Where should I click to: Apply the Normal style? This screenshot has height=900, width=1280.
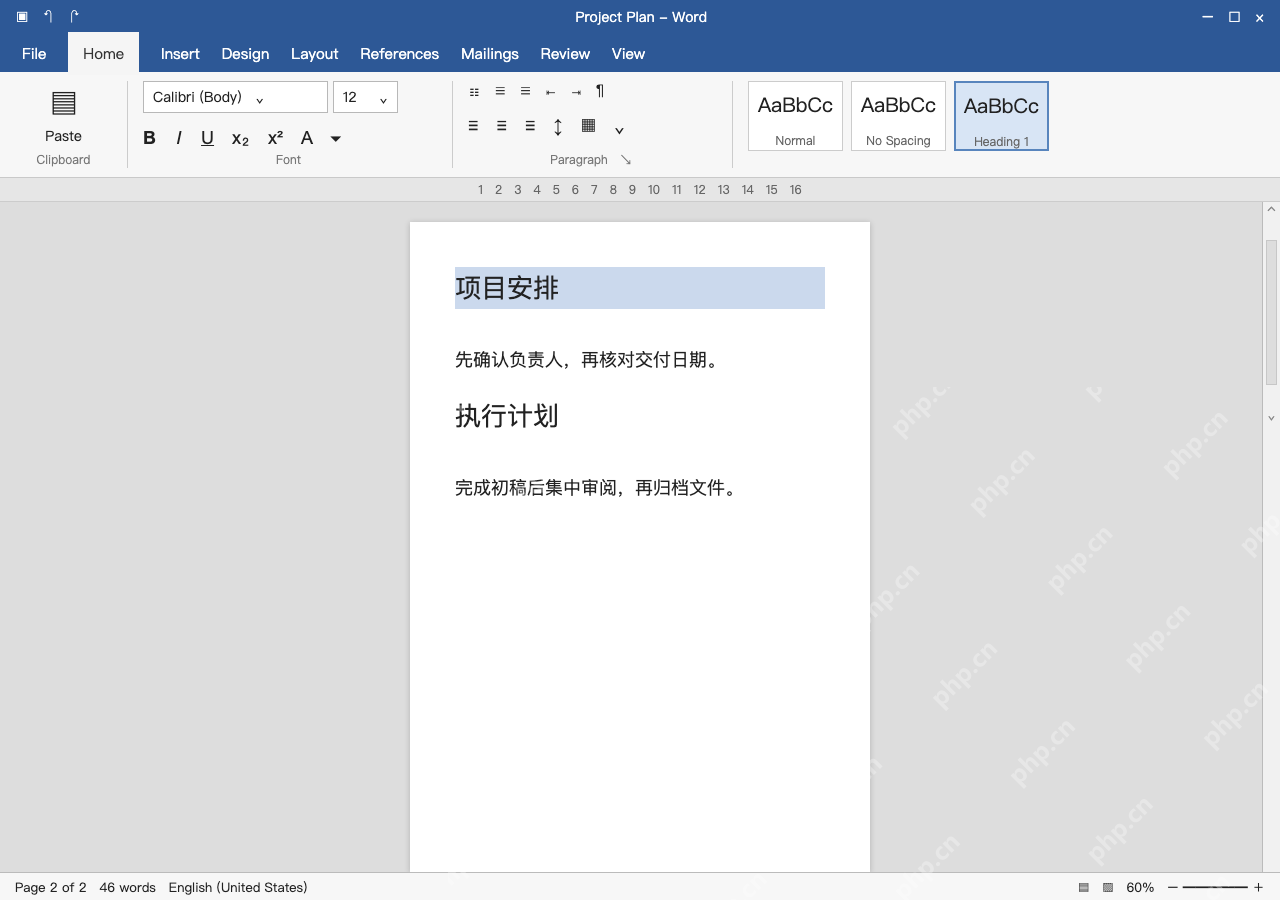pyautogui.click(x=795, y=116)
